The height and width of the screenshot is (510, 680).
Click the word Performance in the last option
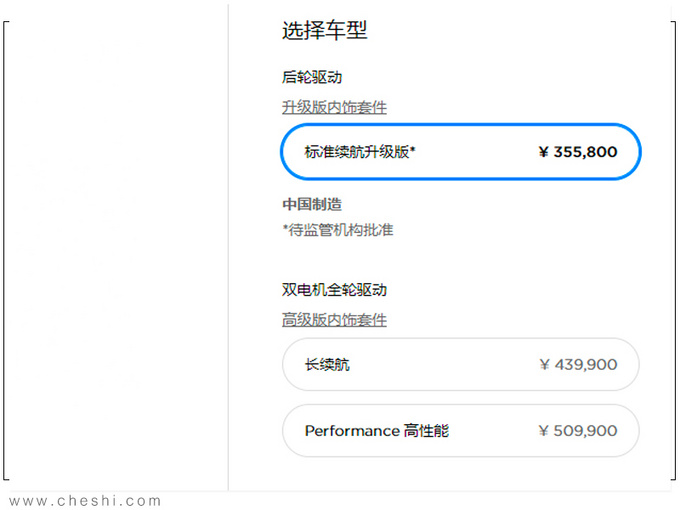pos(352,431)
